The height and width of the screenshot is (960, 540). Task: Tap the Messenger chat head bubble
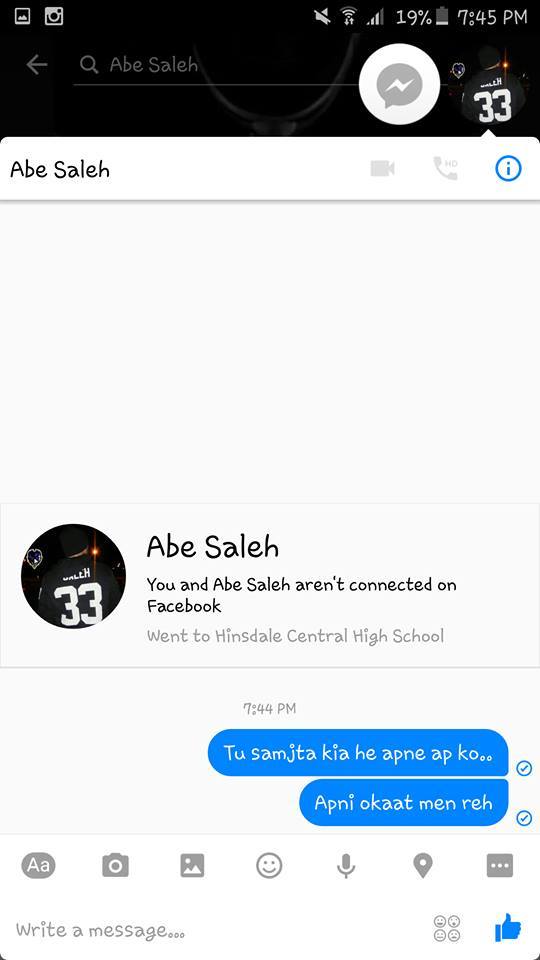[x=399, y=84]
